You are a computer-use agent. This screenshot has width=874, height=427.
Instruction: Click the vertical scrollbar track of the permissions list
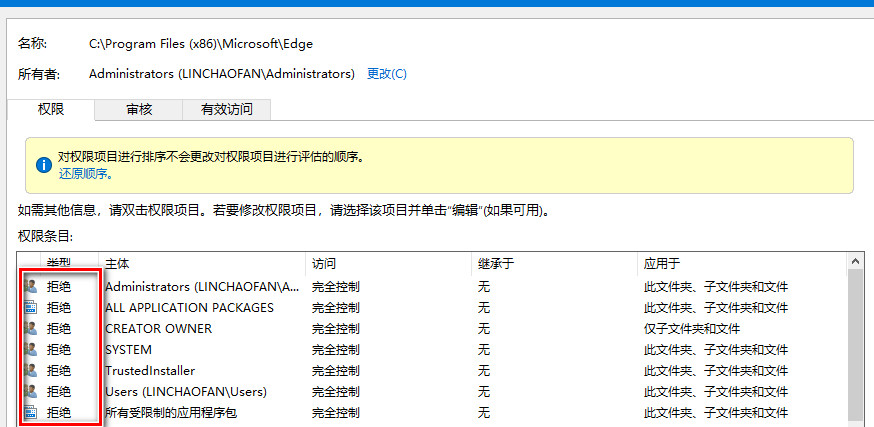pyautogui.click(x=857, y=350)
